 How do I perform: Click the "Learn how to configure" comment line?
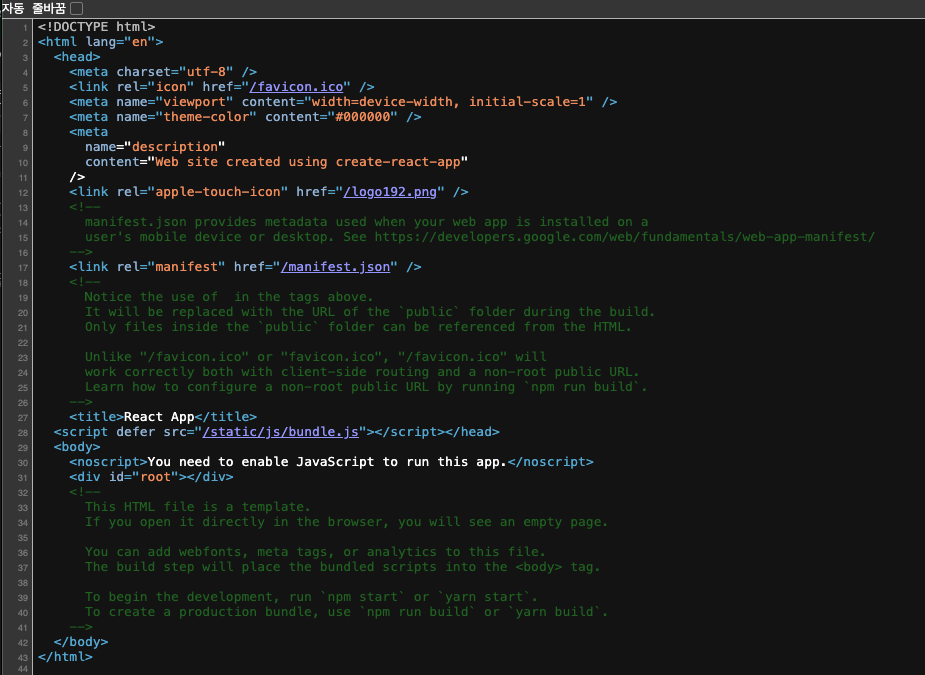tap(366, 387)
